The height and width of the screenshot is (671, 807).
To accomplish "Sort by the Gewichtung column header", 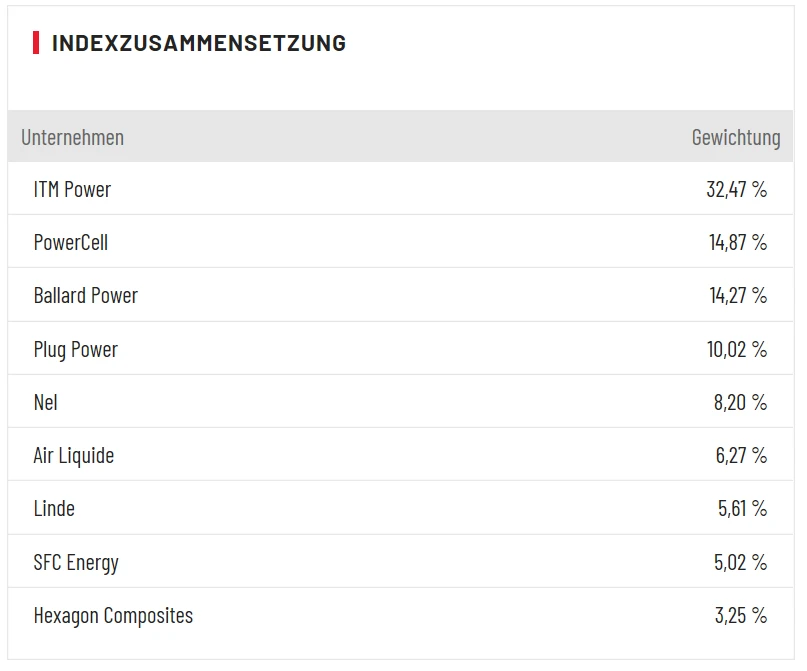I will [x=736, y=137].
